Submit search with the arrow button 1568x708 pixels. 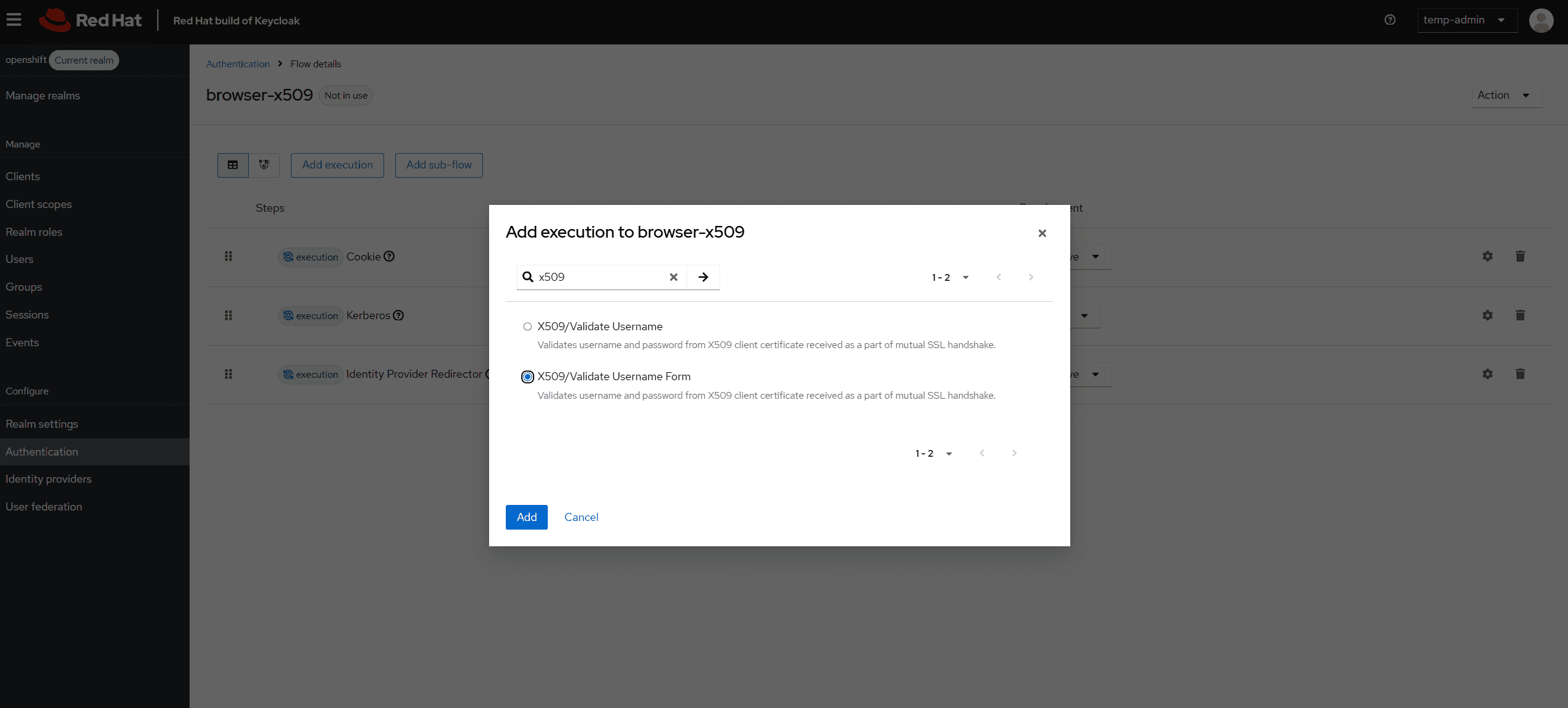703,277
